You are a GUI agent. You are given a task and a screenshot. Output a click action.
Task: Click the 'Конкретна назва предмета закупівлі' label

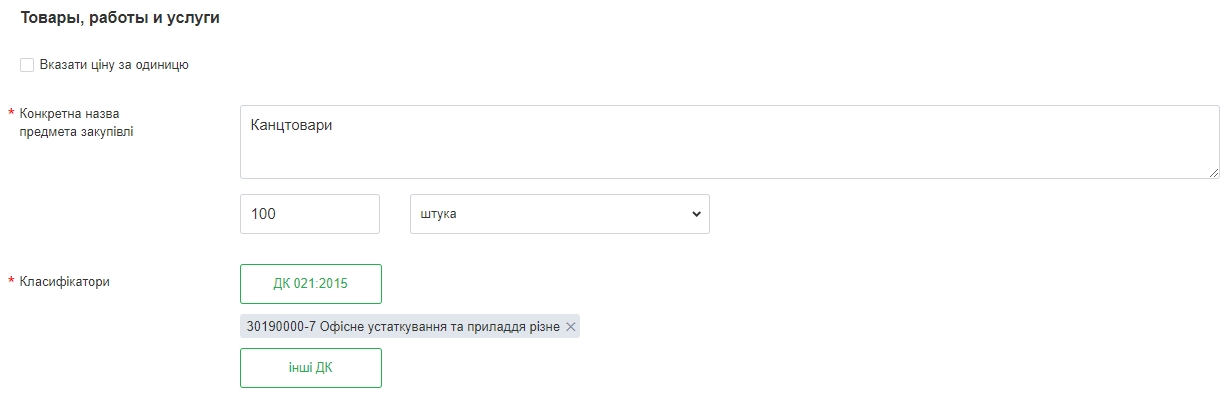point(76,123)
